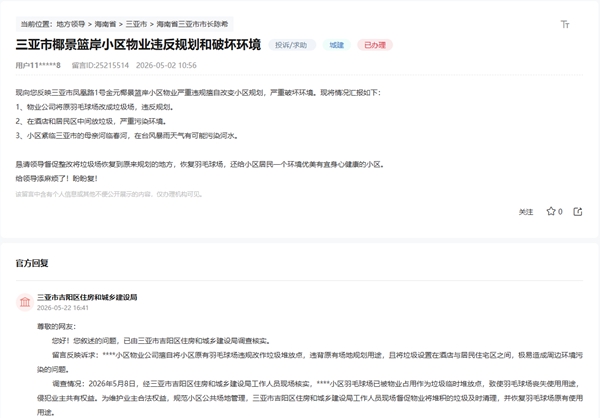Image resolution: width=600 pixels, height=418 pixels.
Task: Click the request line starting 恳请领导督促整改
Action: [x=200, y=164]
